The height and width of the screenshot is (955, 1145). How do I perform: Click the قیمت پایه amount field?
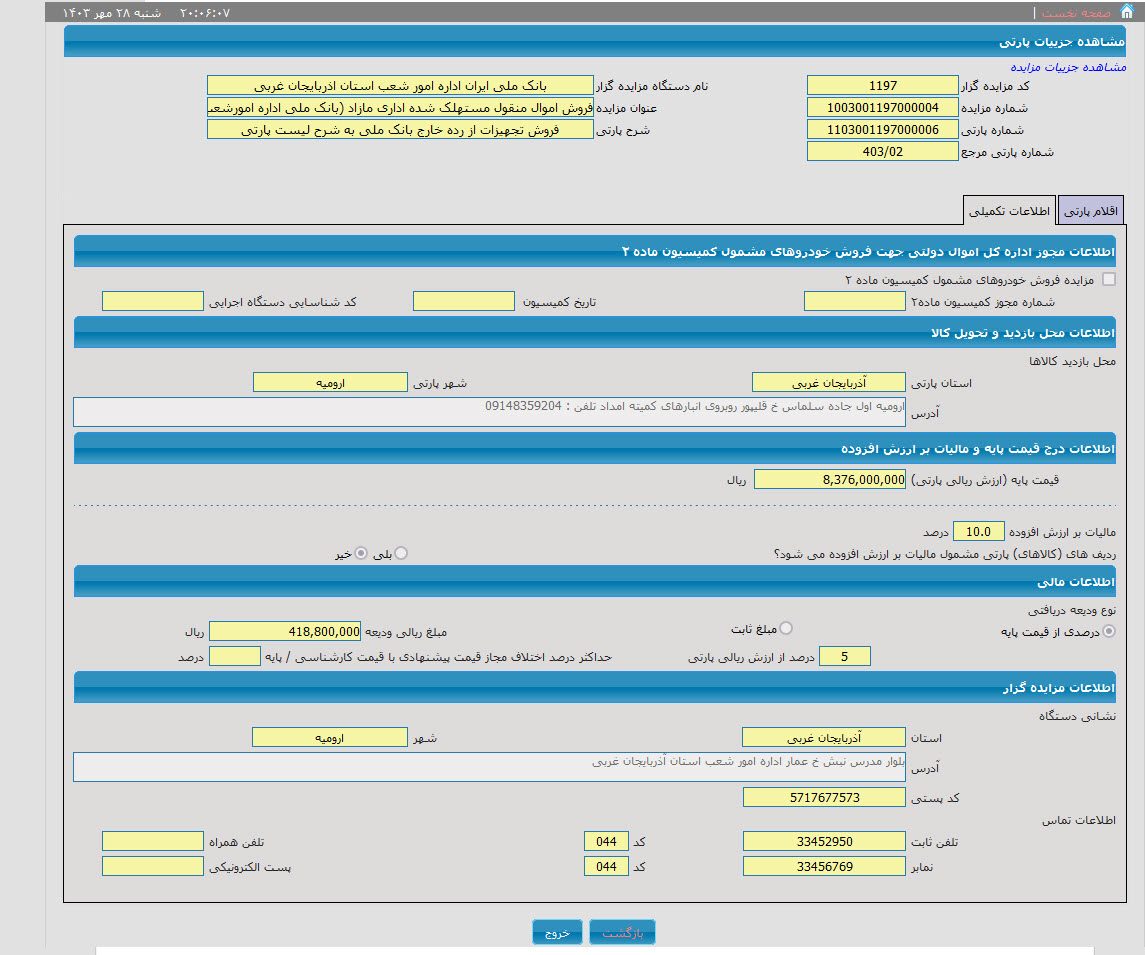point(829,480)
